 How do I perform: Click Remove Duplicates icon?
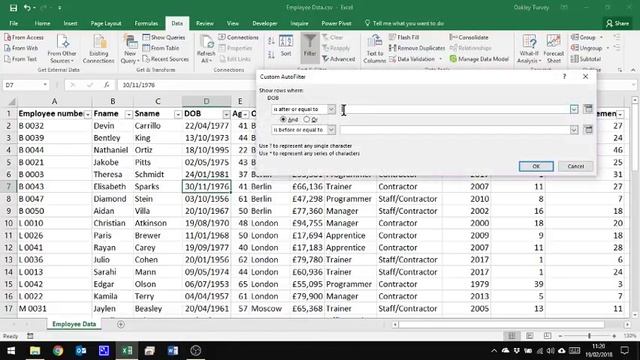(392, 48)
